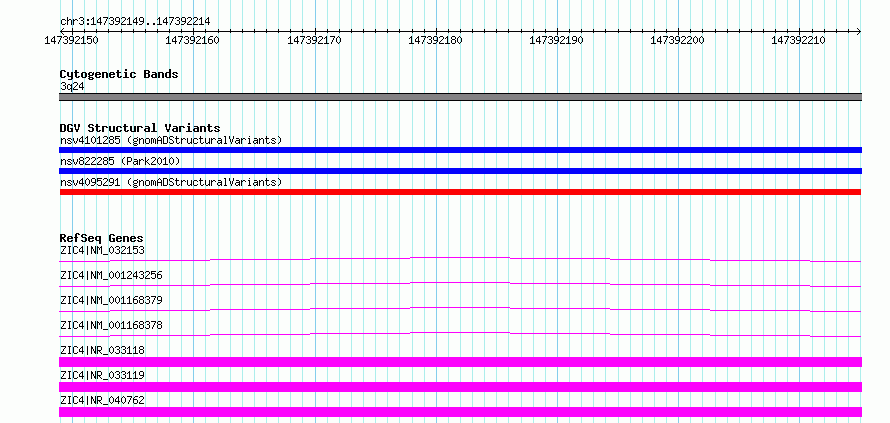This screenshot has height=423, width=890.
Task: Click the NM_001168379 intron line
Action: 460,308
